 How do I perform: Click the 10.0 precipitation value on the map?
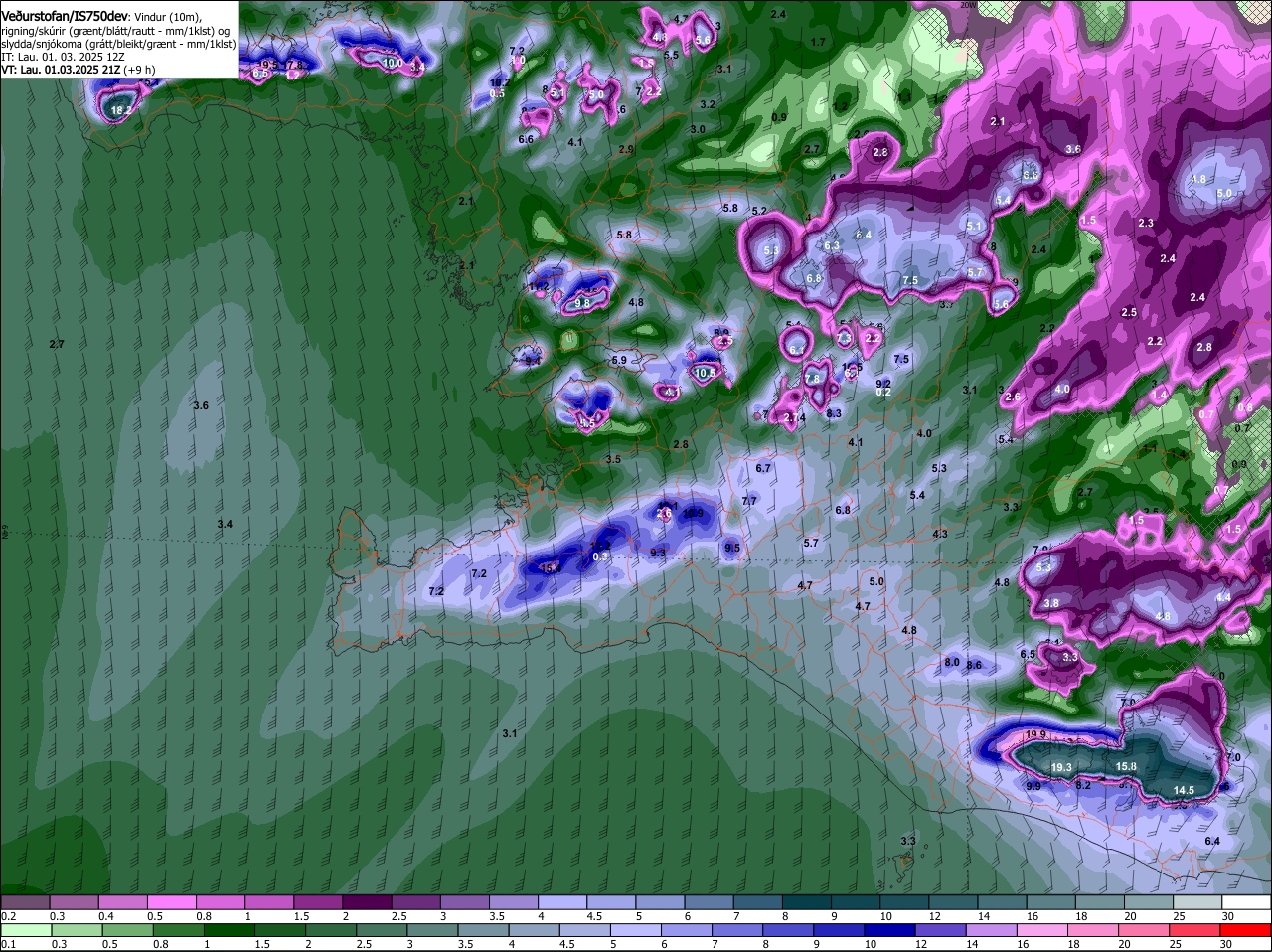point(392,63)
